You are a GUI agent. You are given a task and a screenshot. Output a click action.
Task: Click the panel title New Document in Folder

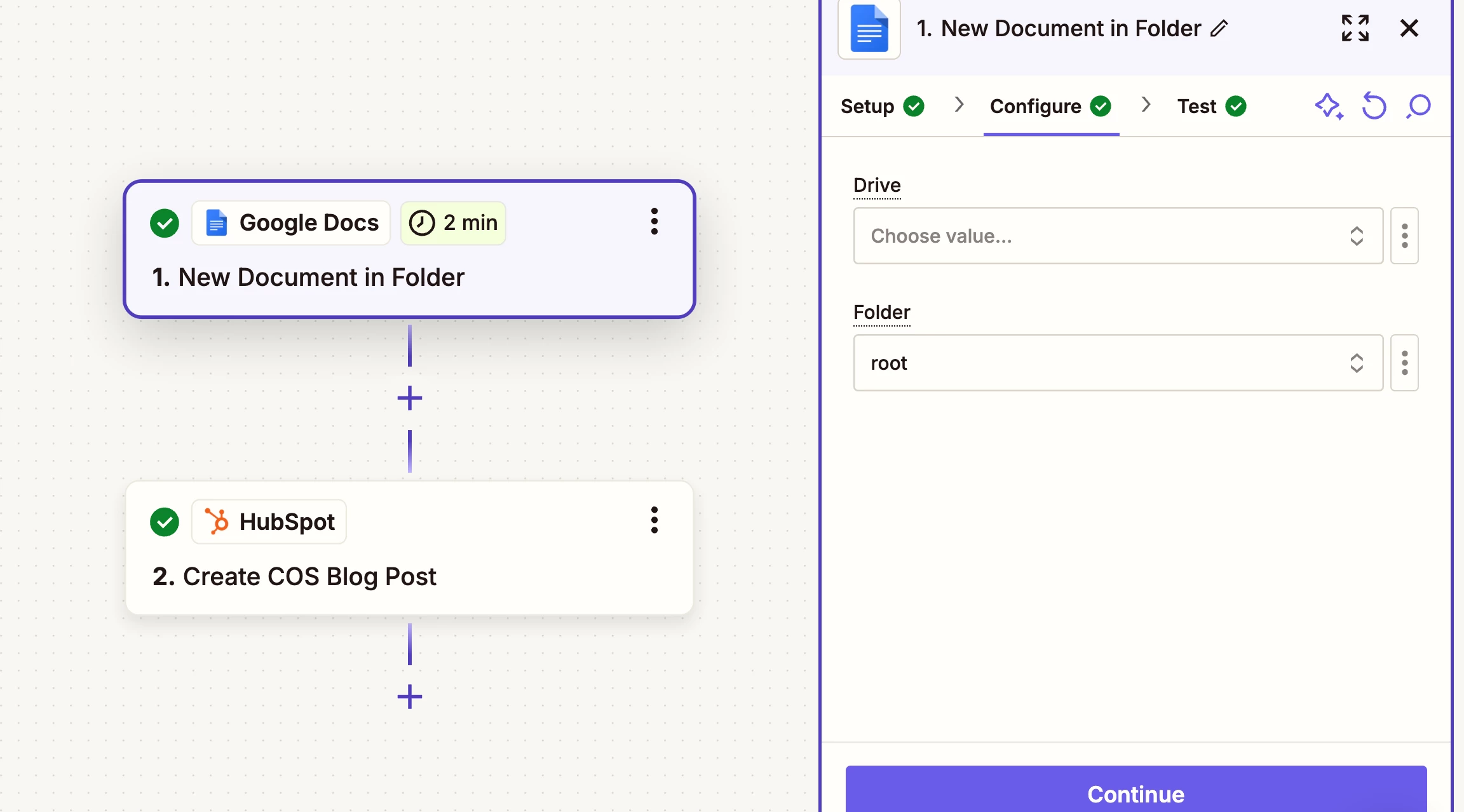click(1059, 29)
